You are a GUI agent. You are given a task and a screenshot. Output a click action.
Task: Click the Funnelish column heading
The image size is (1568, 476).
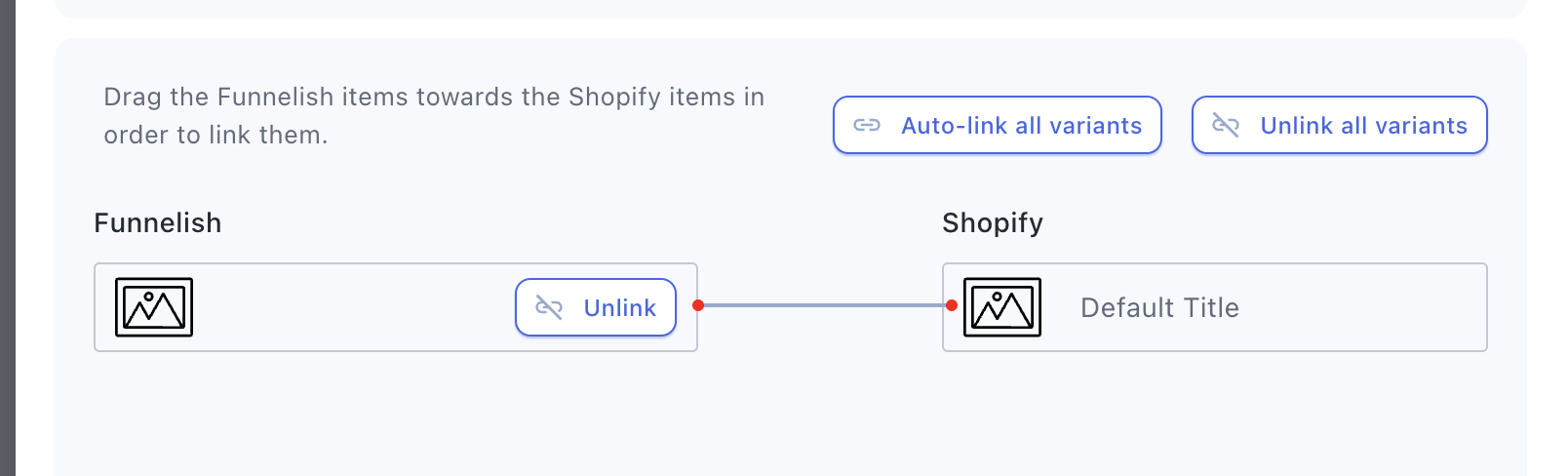(x=158, y=223)
